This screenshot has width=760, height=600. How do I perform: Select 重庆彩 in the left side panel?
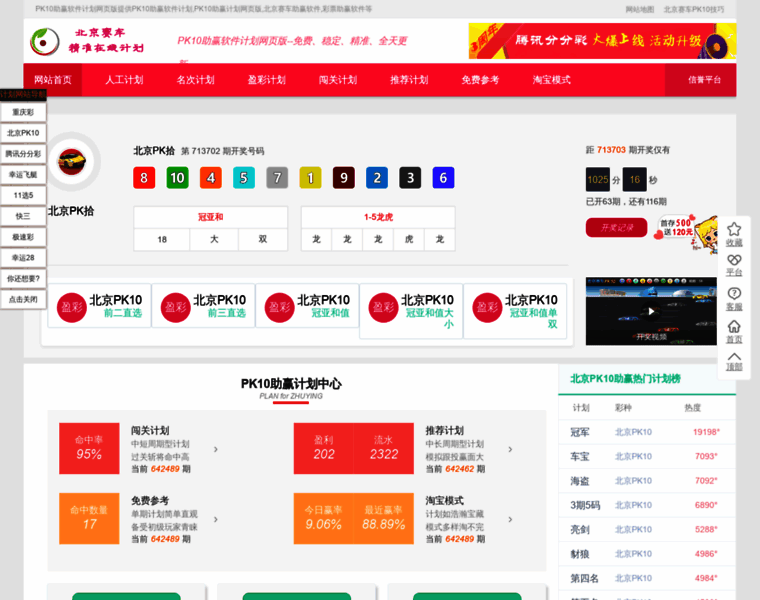[23, 112]
